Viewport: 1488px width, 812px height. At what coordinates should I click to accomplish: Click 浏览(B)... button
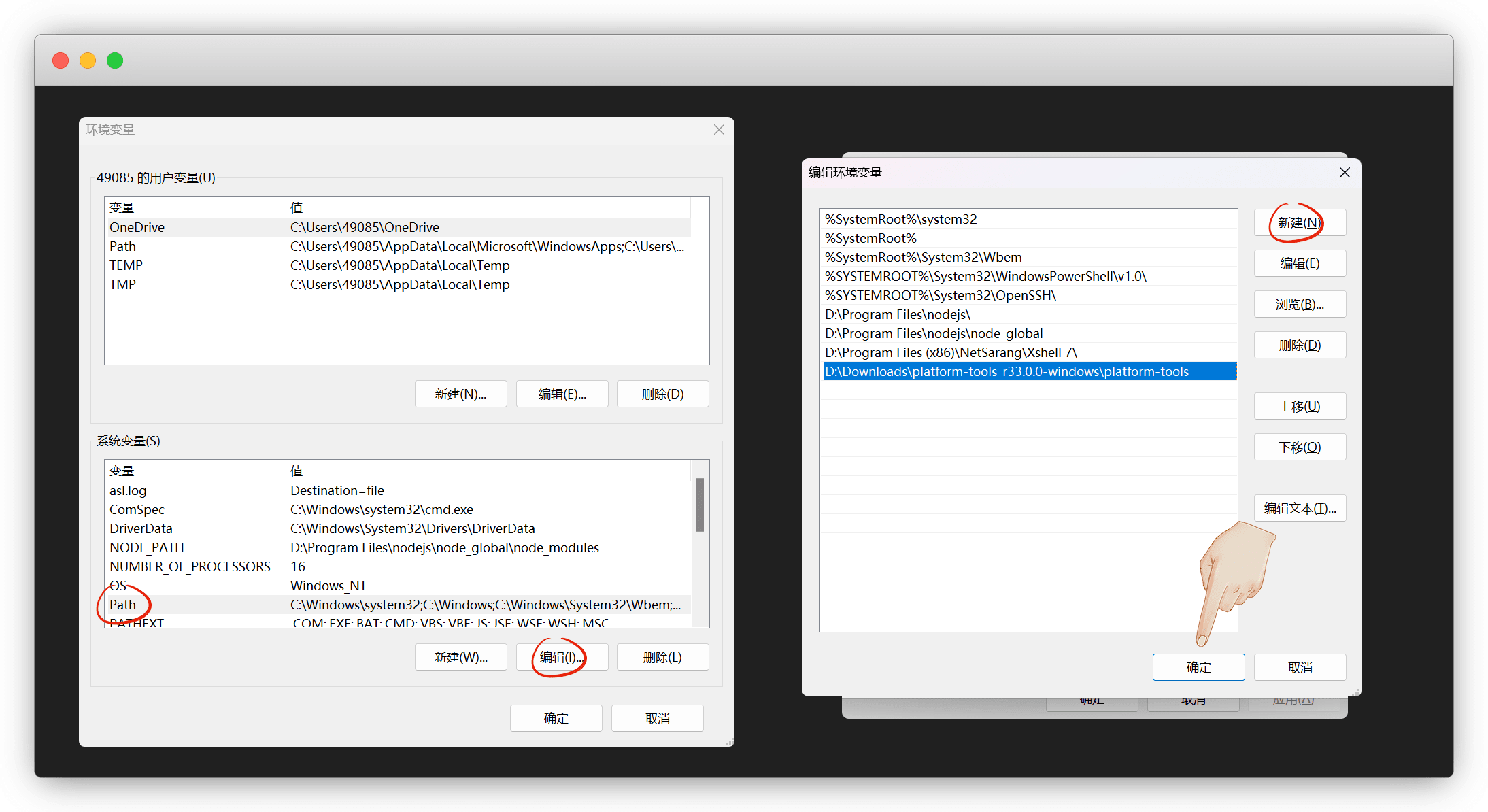(x=1299, y=305)
